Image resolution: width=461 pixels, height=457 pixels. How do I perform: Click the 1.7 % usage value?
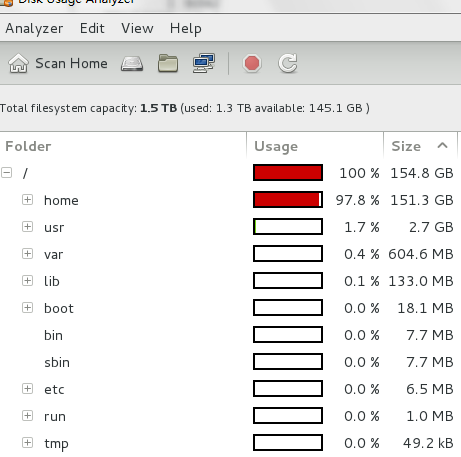pyautogui.click(x=362, y=227)
